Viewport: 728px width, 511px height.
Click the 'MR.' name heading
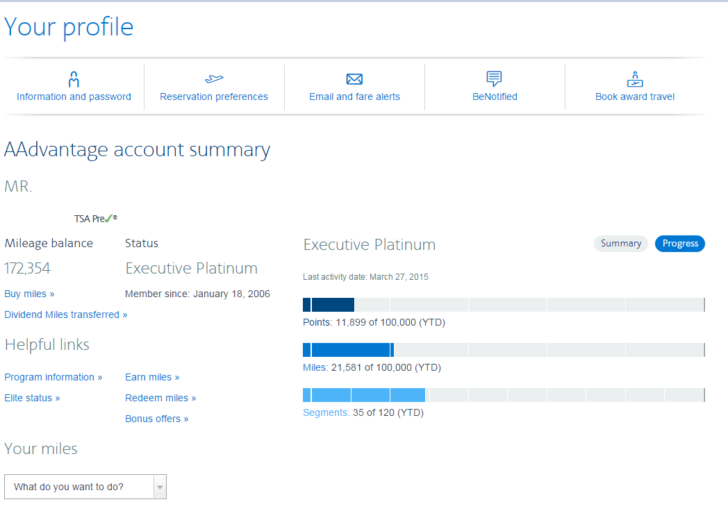pos(18,186)
